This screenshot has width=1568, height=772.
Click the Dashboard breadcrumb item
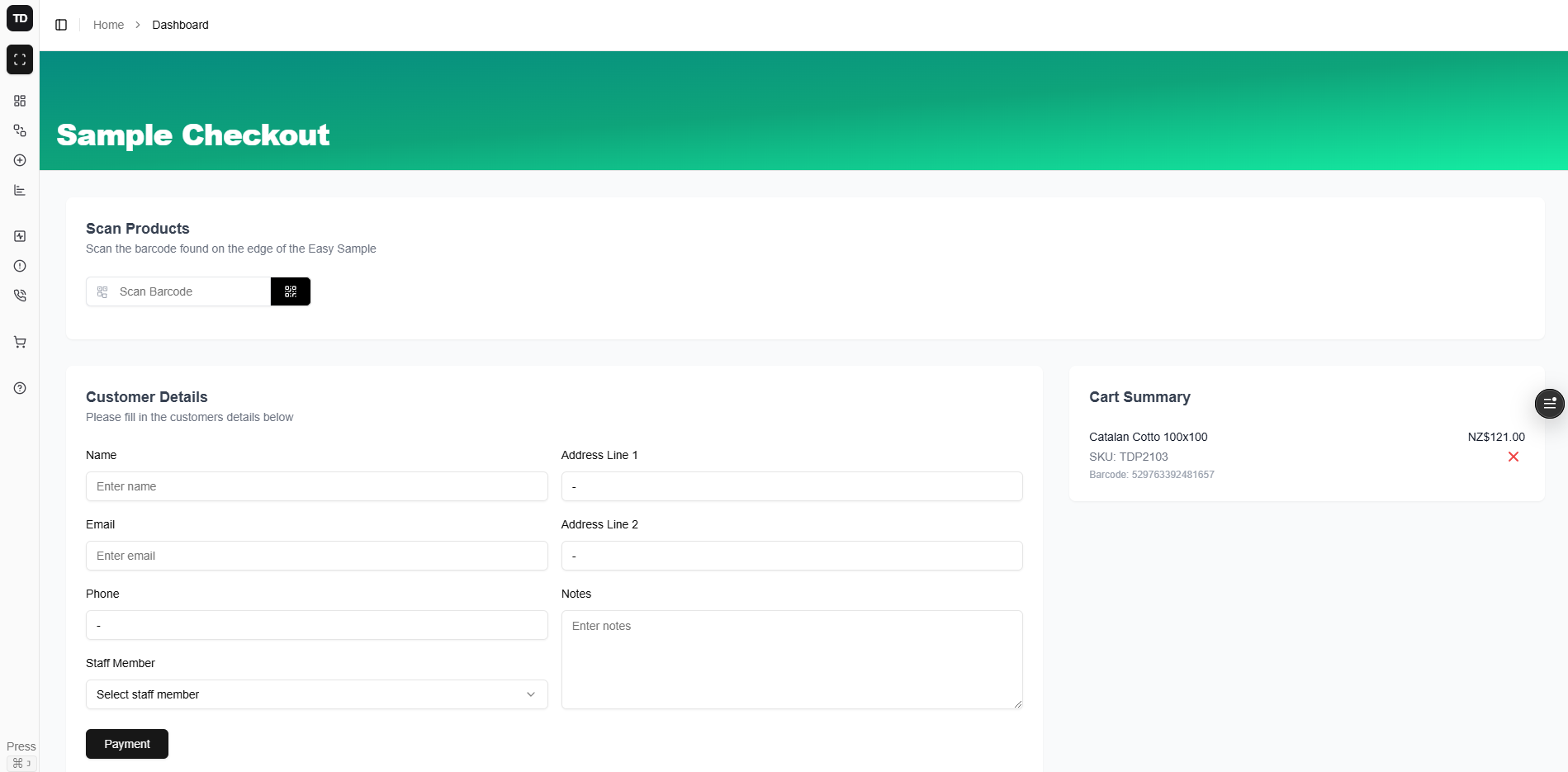tap(180, 25)
